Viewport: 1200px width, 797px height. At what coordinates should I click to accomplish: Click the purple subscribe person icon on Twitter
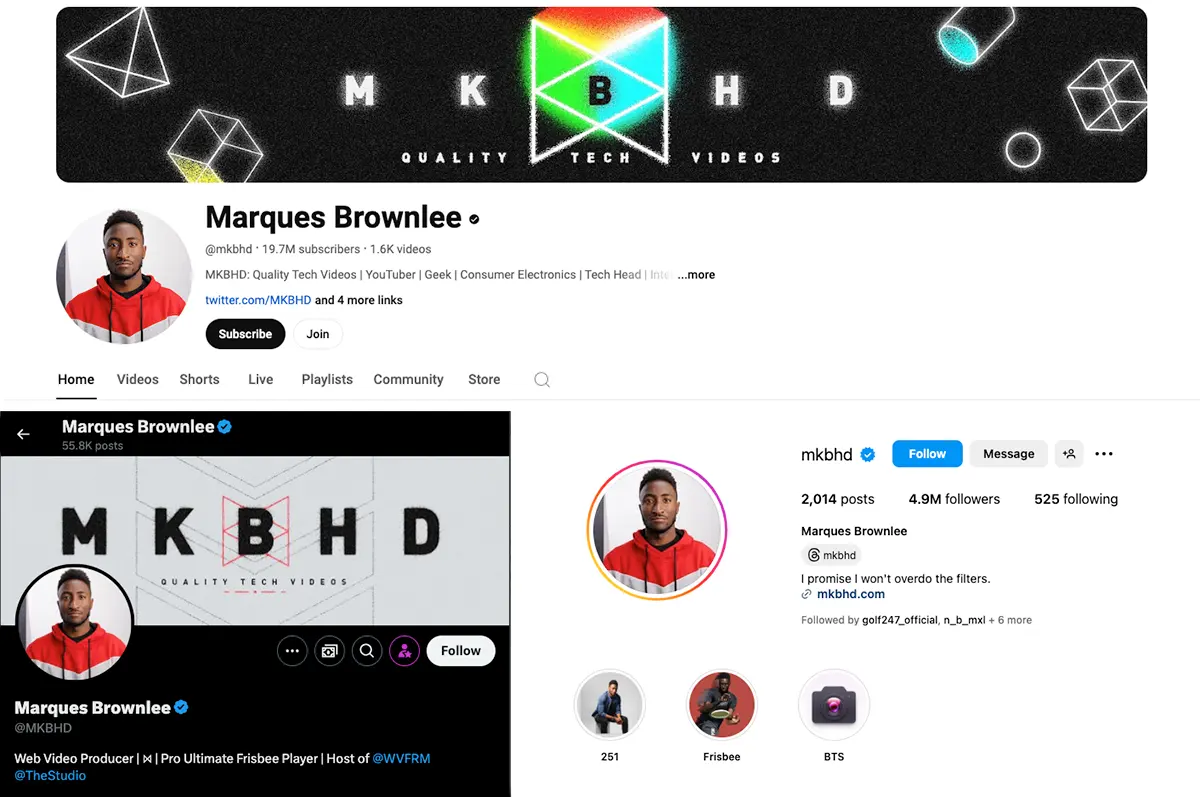pyautogui.click(x=404, y=651)
